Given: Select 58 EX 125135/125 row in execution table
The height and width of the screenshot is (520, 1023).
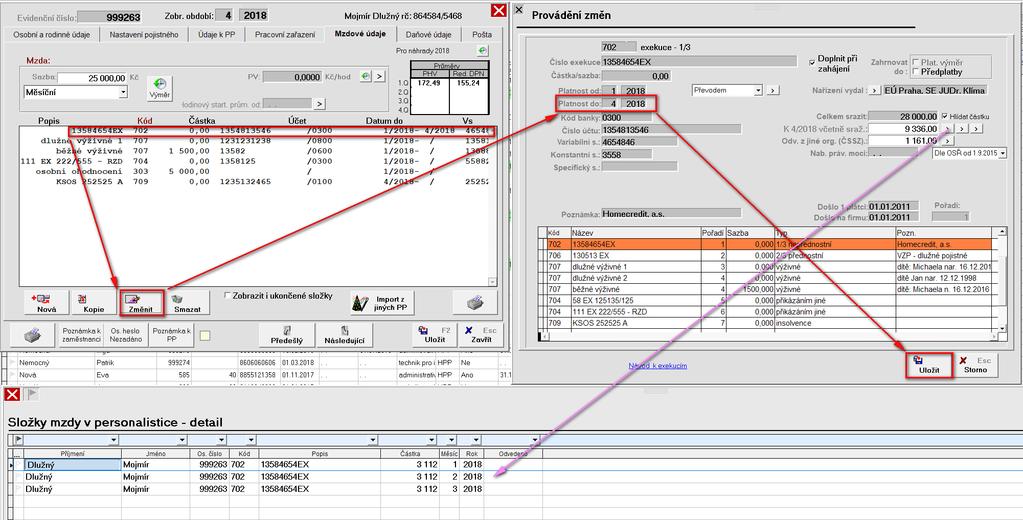Looking at the screenshot, I should pyautogui.click(x=770, y=301).
